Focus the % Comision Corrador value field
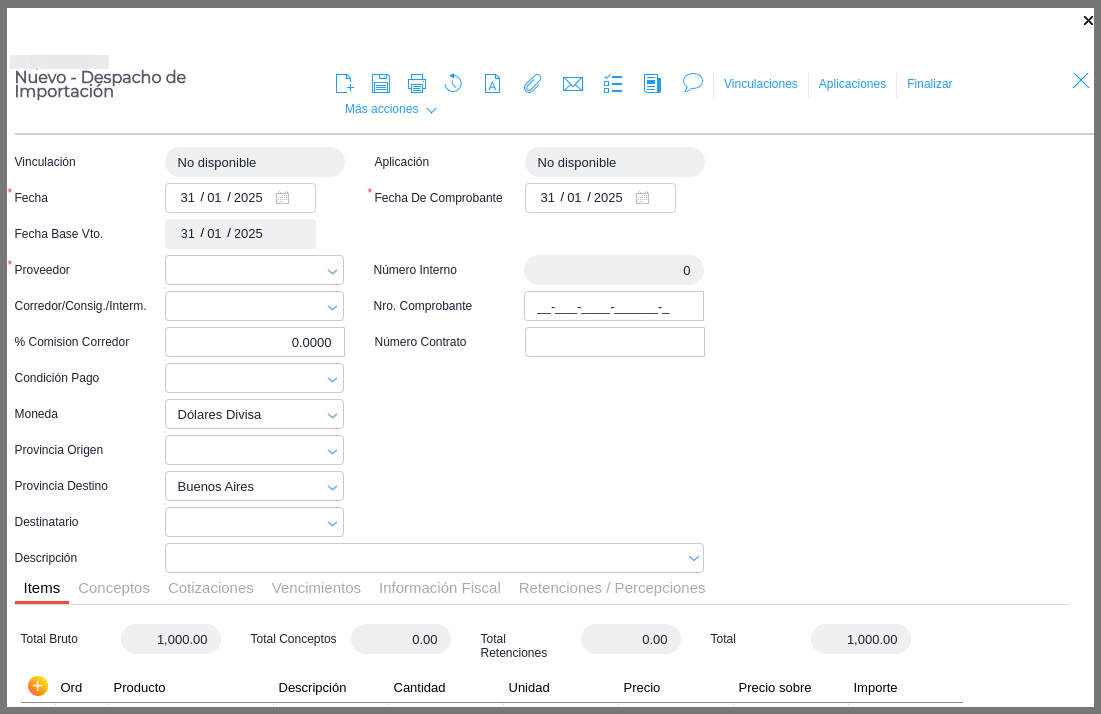1101x714 pixels. pyautogui.click(x=254, y=342)
